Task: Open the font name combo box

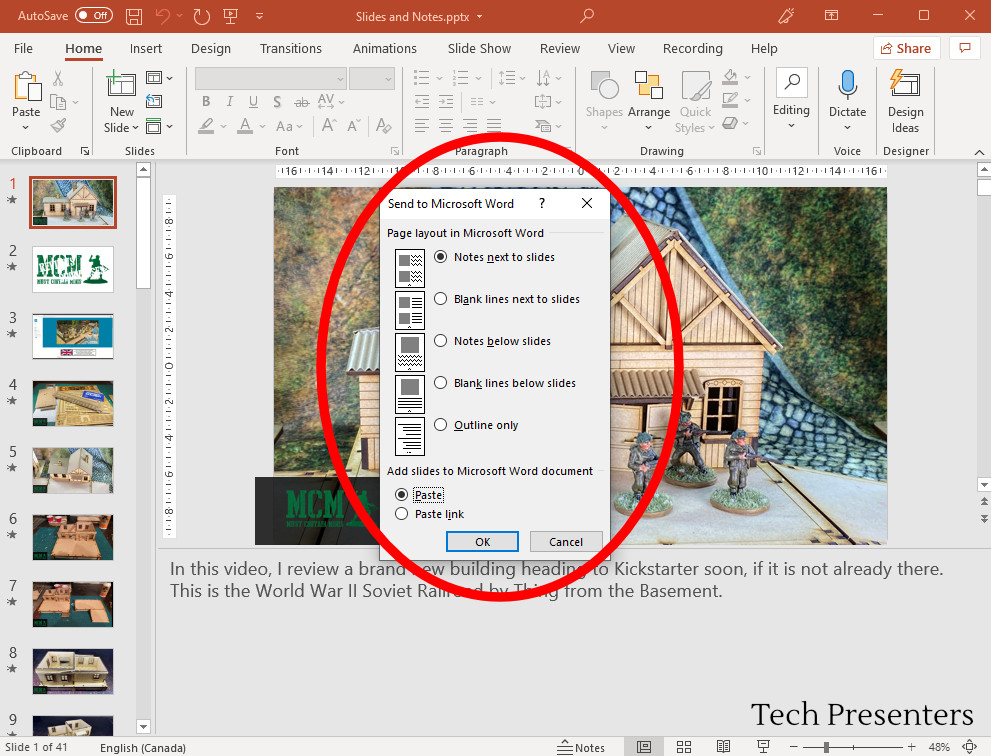Action: coord(271,78)
